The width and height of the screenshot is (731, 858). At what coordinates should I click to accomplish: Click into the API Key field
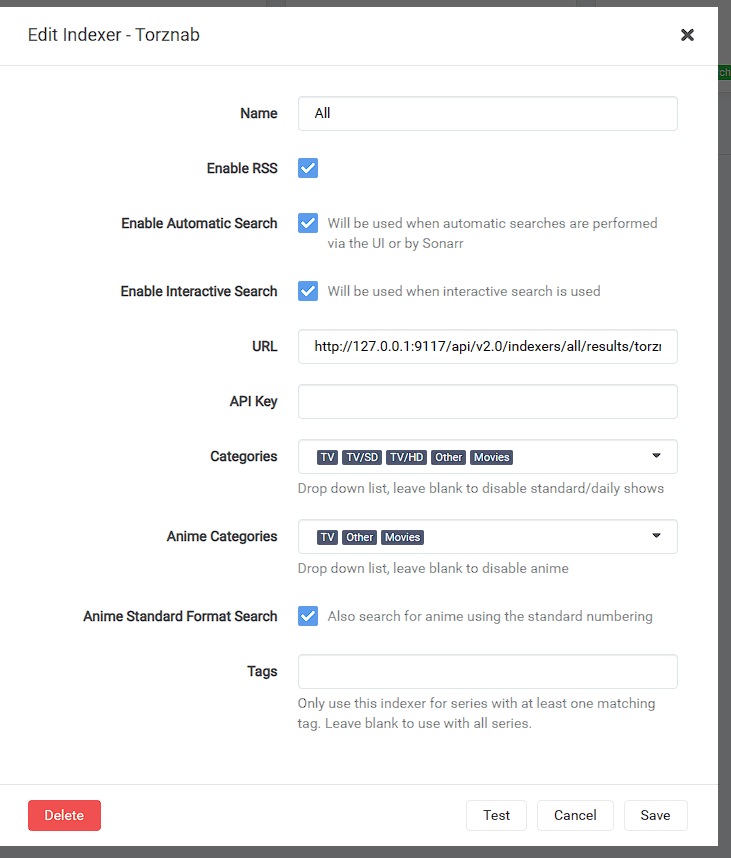488,402
